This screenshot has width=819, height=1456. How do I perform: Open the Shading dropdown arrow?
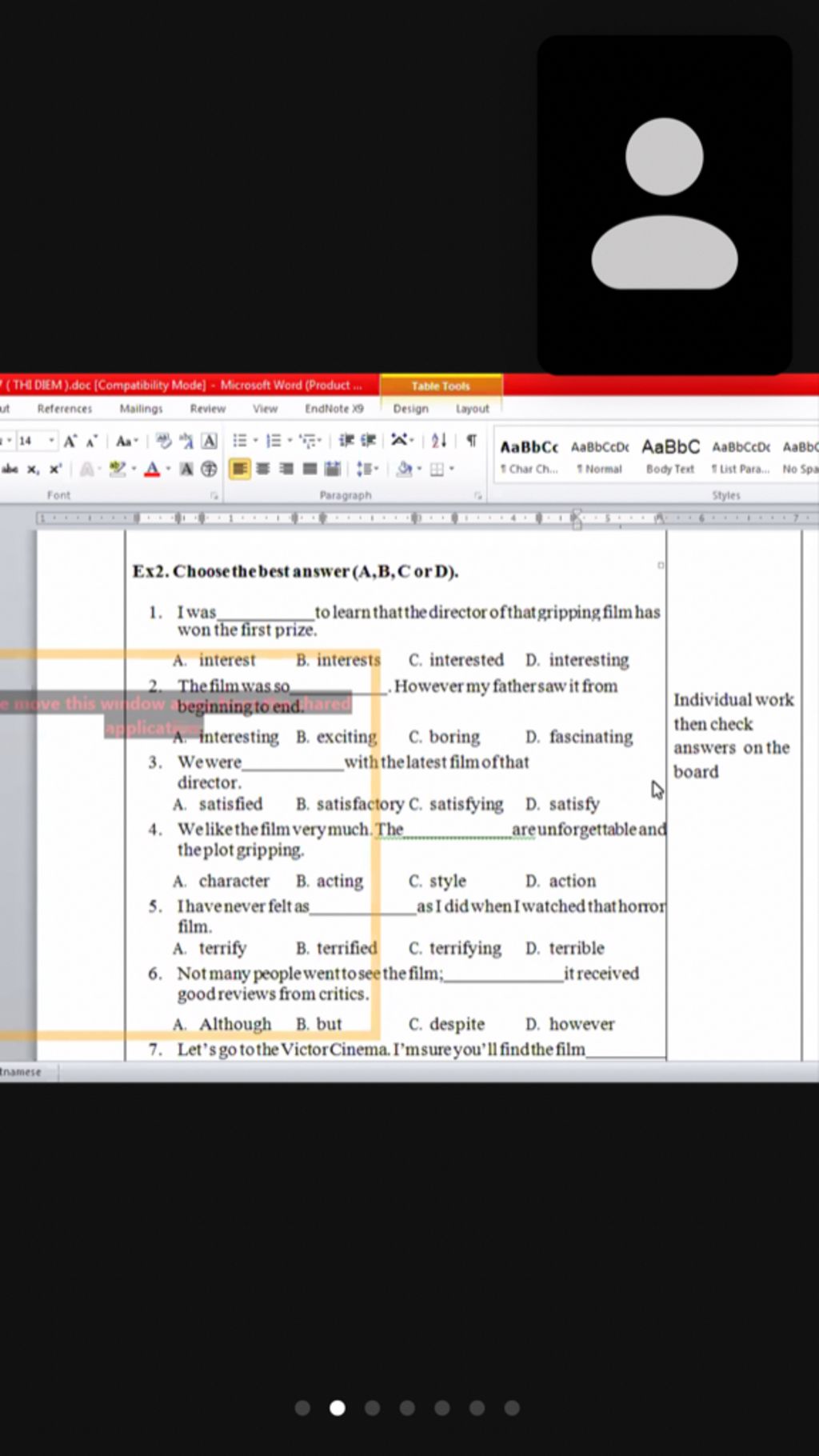tap(419, 470)
